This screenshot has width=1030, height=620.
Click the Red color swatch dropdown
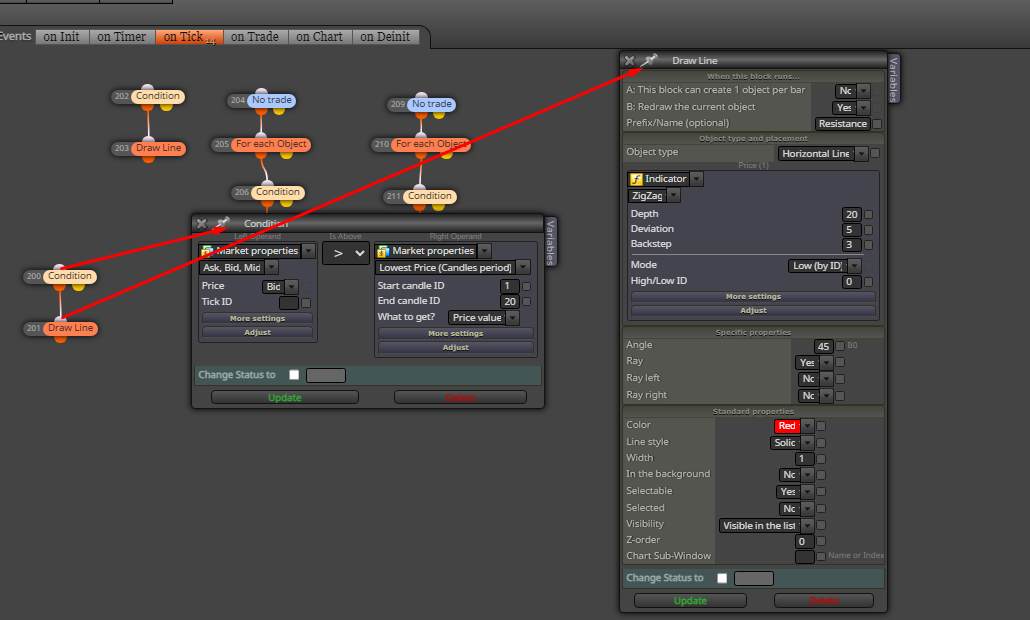pos(794,426)
